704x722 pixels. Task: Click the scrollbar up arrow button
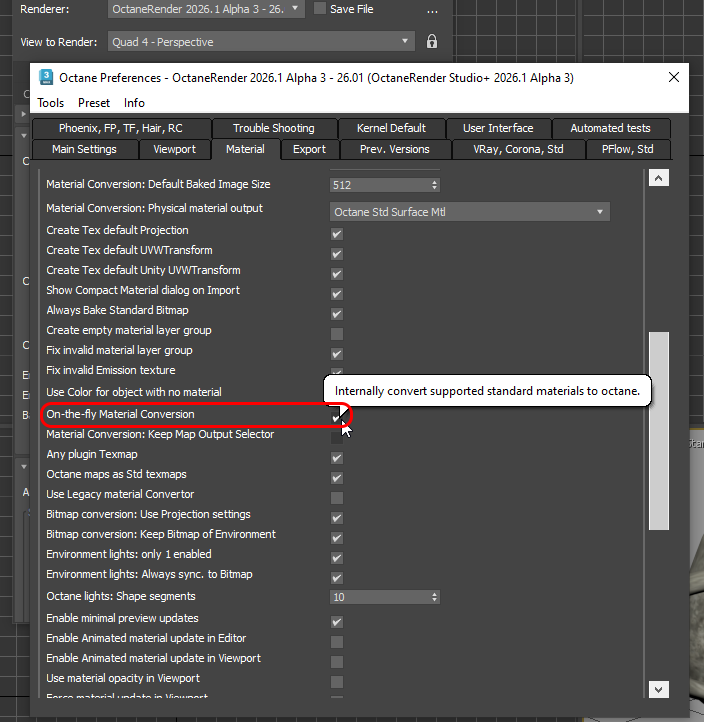click(x=658, y=178)
